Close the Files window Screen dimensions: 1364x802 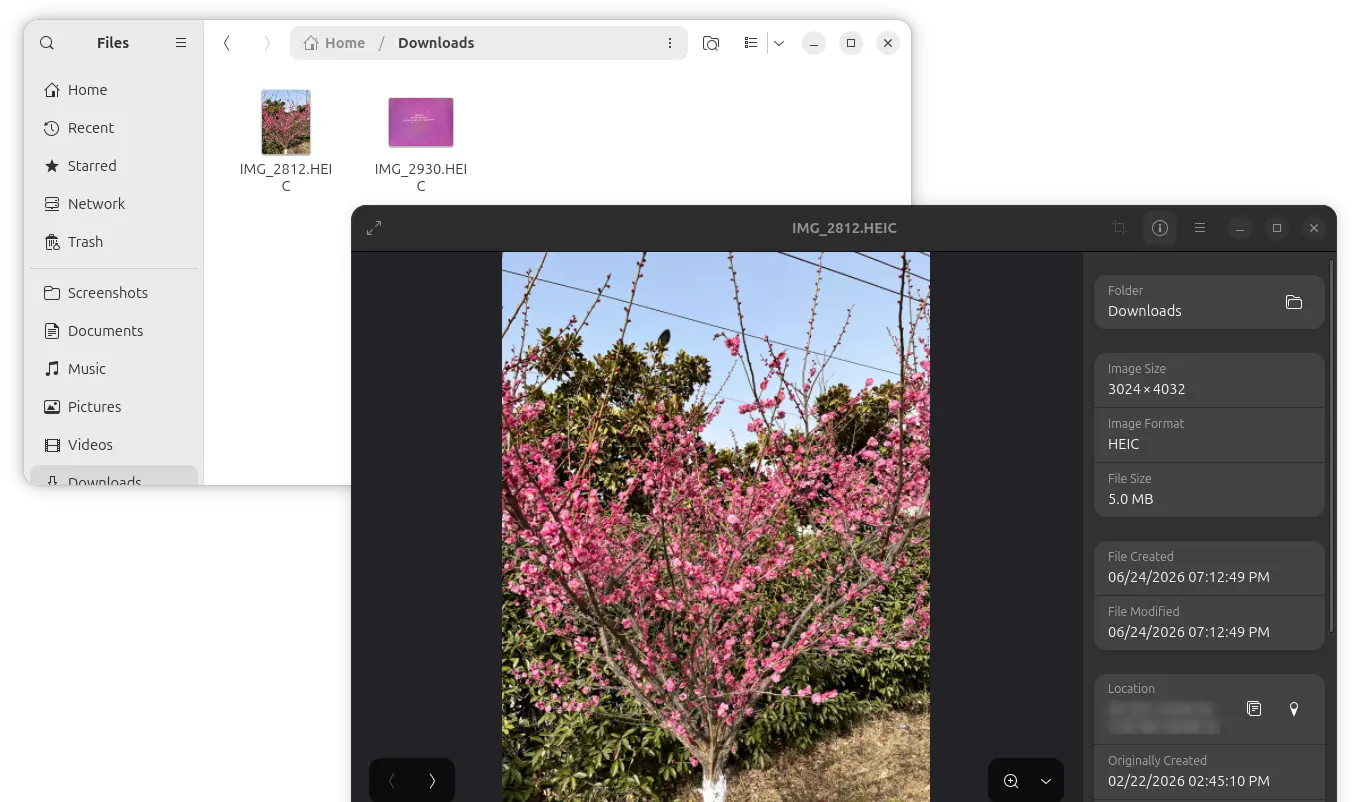(887, 43)
